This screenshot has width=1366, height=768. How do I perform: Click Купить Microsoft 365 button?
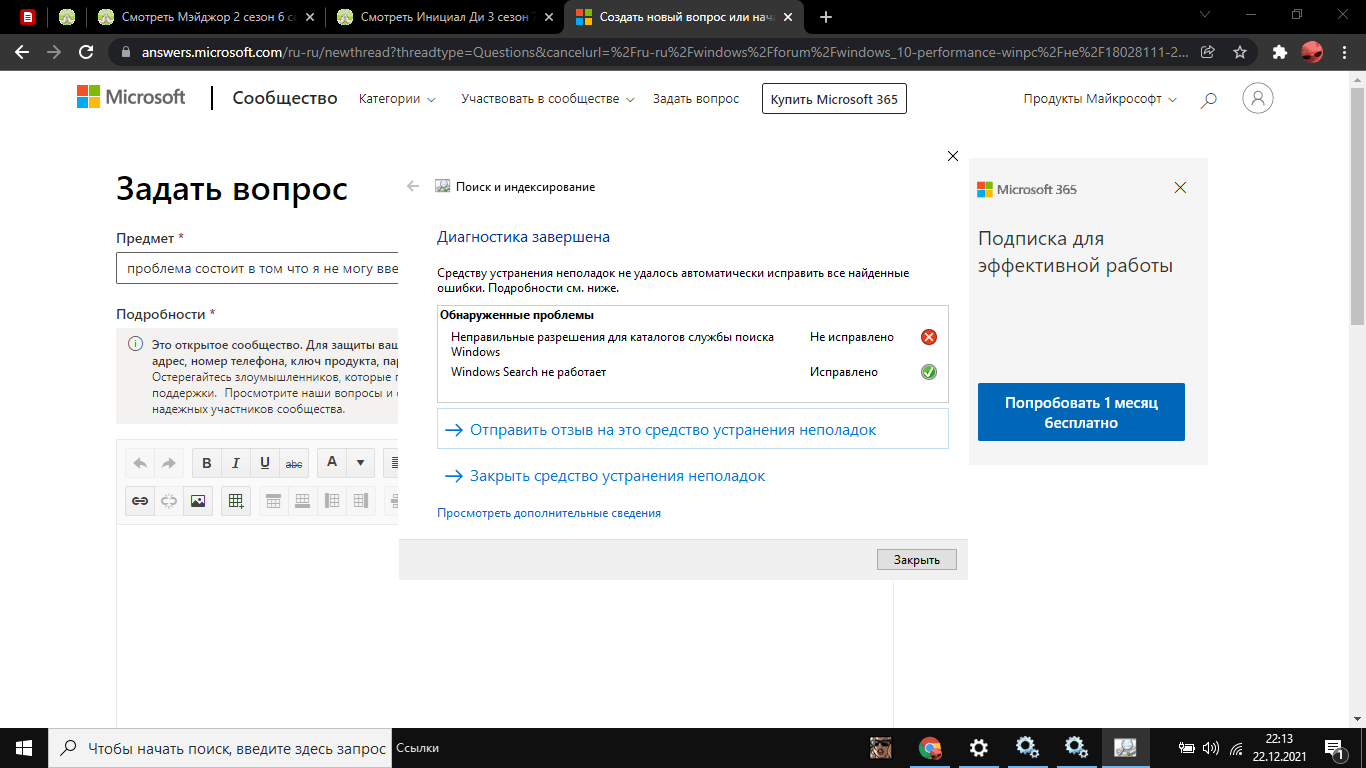pyautogui.click(x=834, y=99)
